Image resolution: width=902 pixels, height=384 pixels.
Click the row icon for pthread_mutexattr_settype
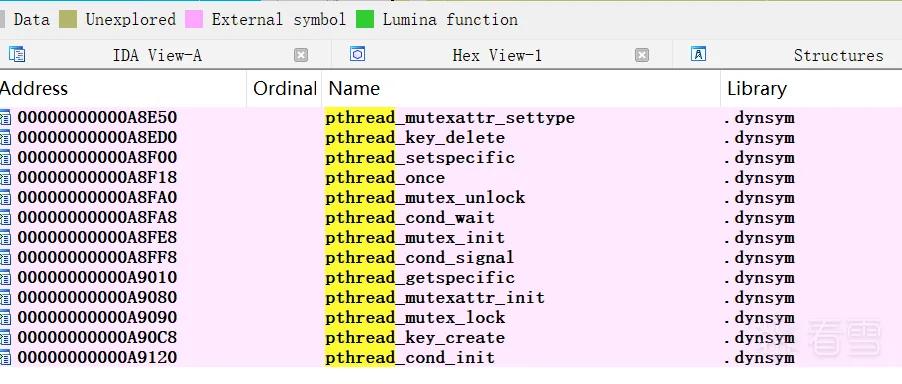pyautogui.click(x=5, y=118)
